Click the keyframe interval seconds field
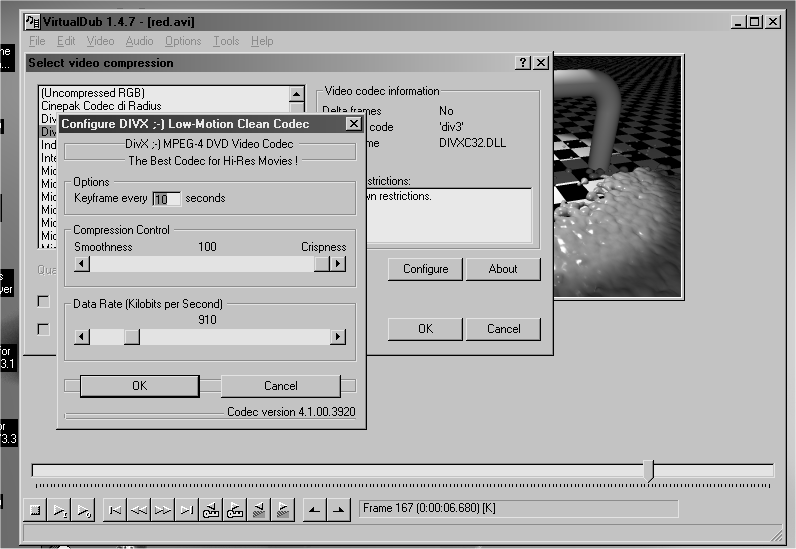The width and height of the screenshot is (796, 549). coord(165,198)
